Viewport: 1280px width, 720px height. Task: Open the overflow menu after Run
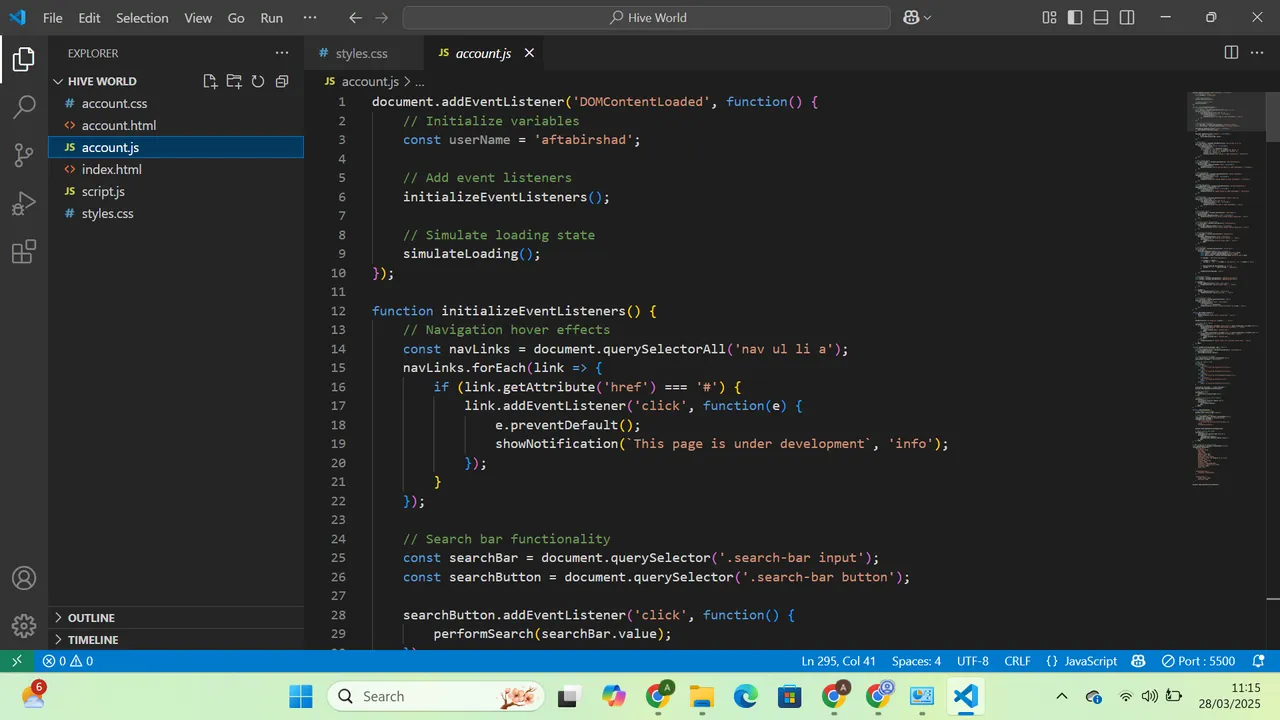coord(310,18)
